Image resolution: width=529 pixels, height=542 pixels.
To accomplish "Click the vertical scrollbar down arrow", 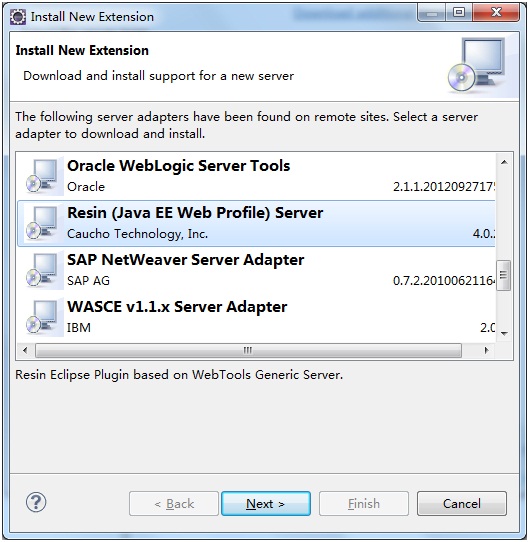I will pyautogui.click(x=504, y=333).
